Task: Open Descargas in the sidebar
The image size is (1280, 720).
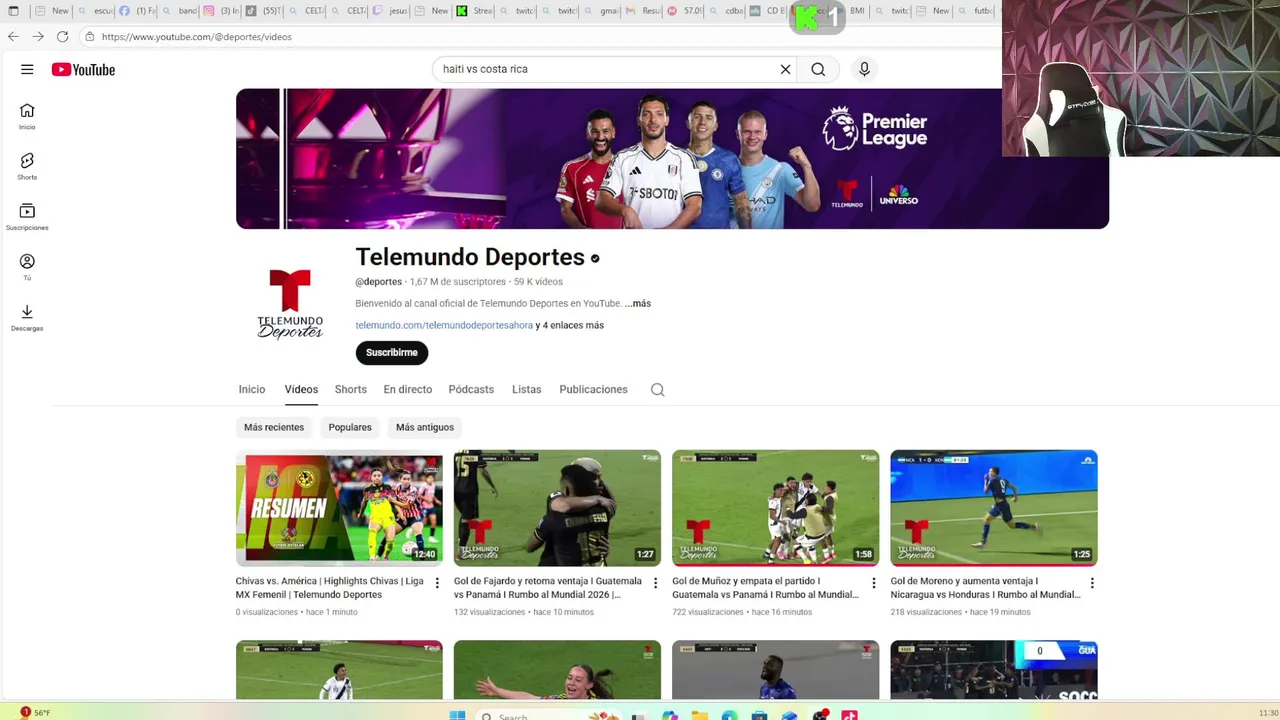Action: (27, 318)
